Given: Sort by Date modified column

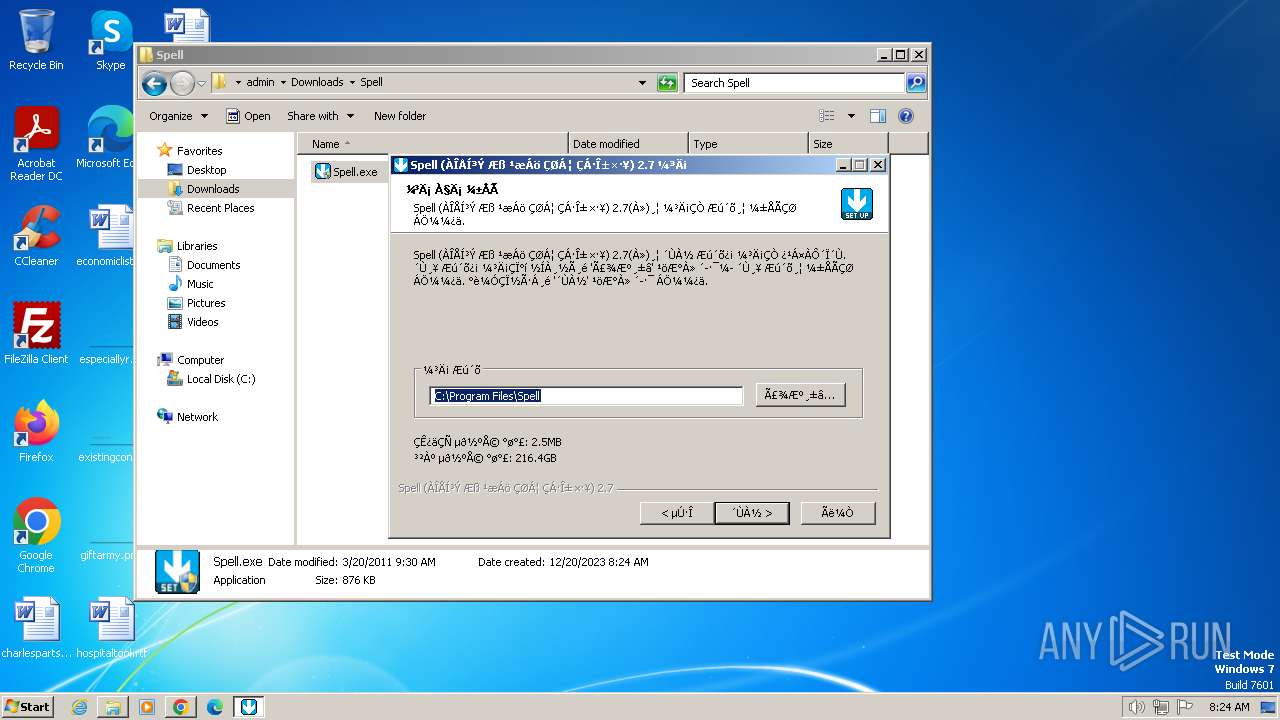Looking at the screenshot, I should pyautogui.click(x=628, y=144).
